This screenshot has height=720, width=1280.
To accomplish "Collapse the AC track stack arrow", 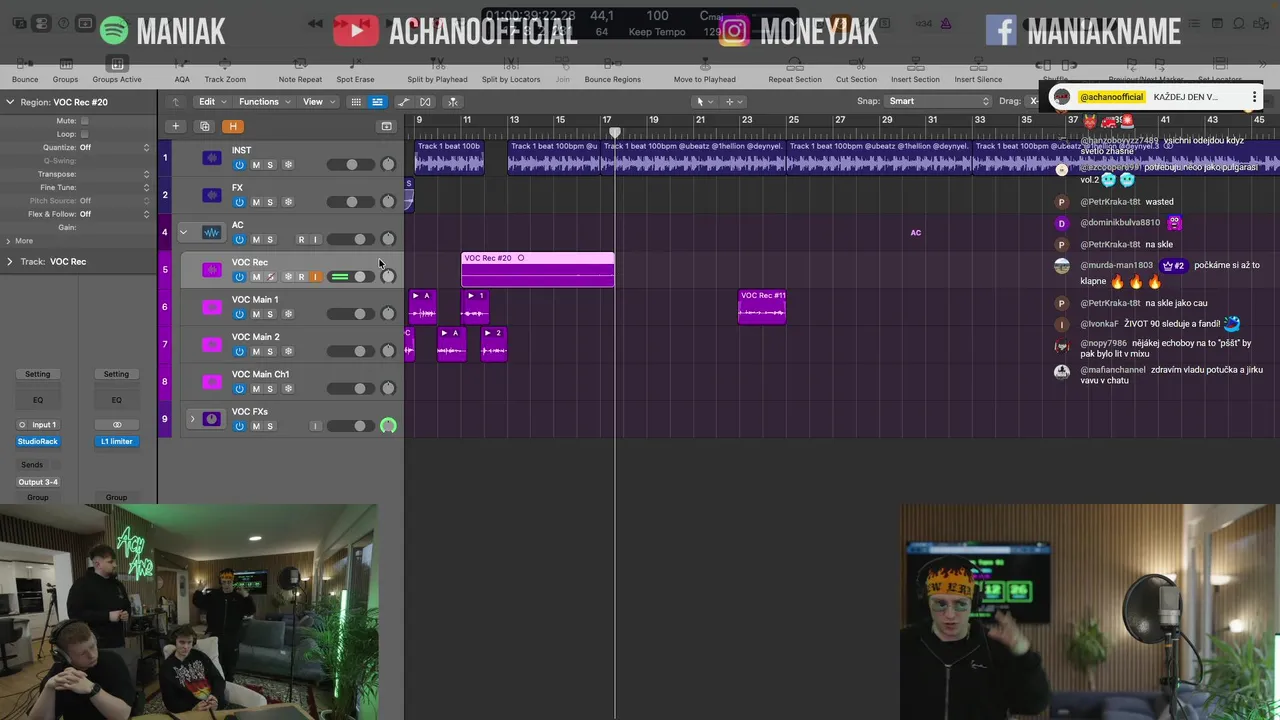I will click(183, 232).
